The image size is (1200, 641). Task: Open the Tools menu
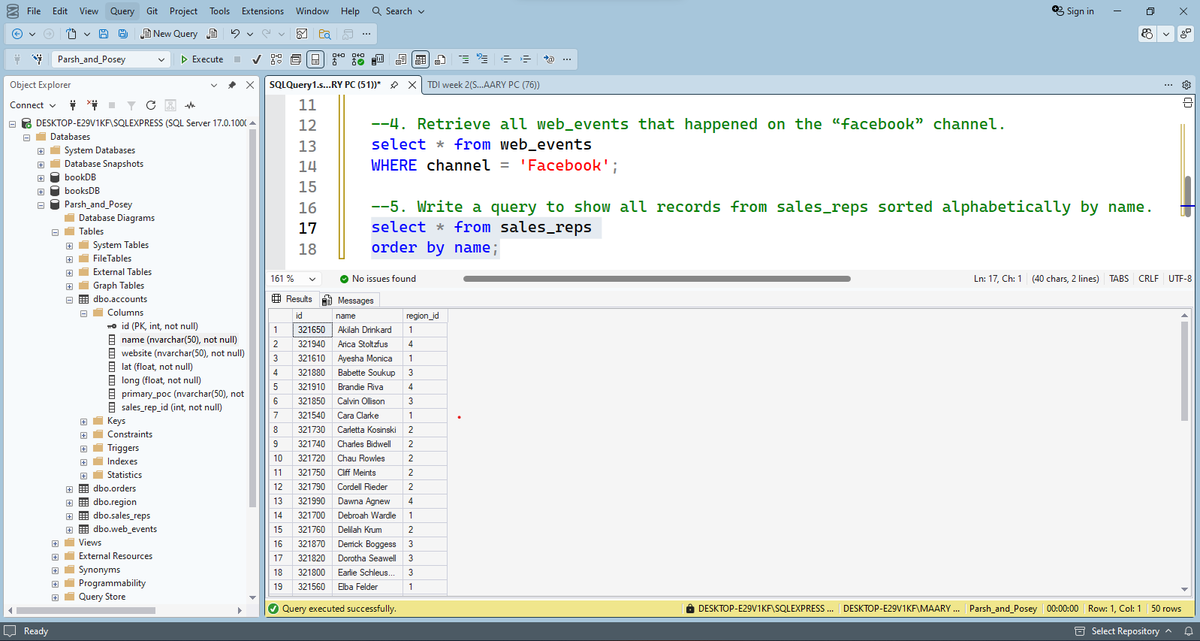tap(219, 11)
